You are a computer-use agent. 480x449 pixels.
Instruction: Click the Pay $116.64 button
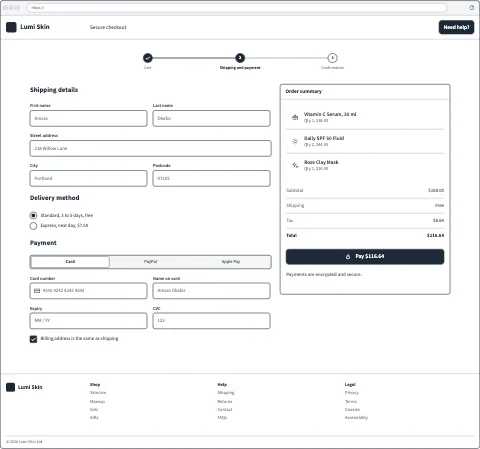(x=365, y=257)
